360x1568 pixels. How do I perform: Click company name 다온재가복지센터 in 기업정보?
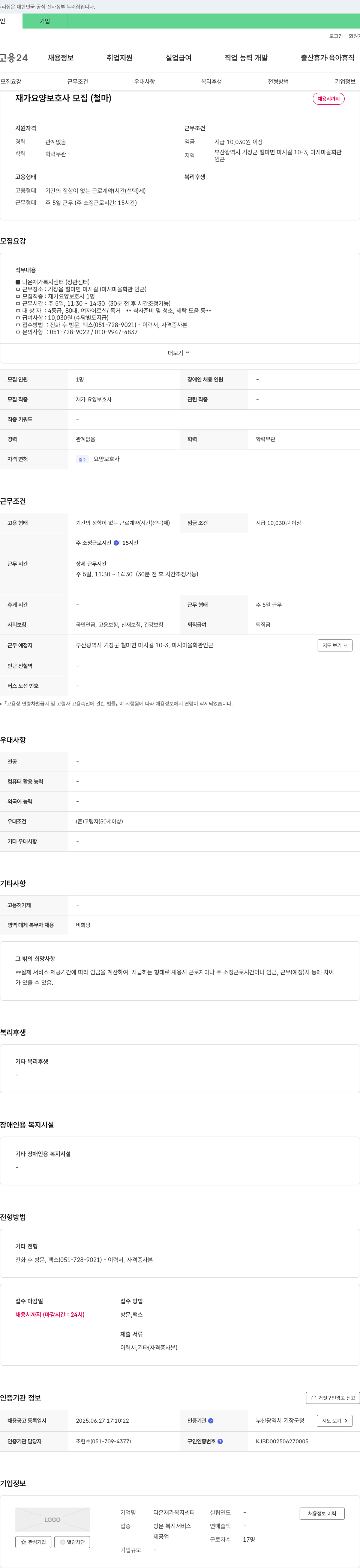[174, 1512]
